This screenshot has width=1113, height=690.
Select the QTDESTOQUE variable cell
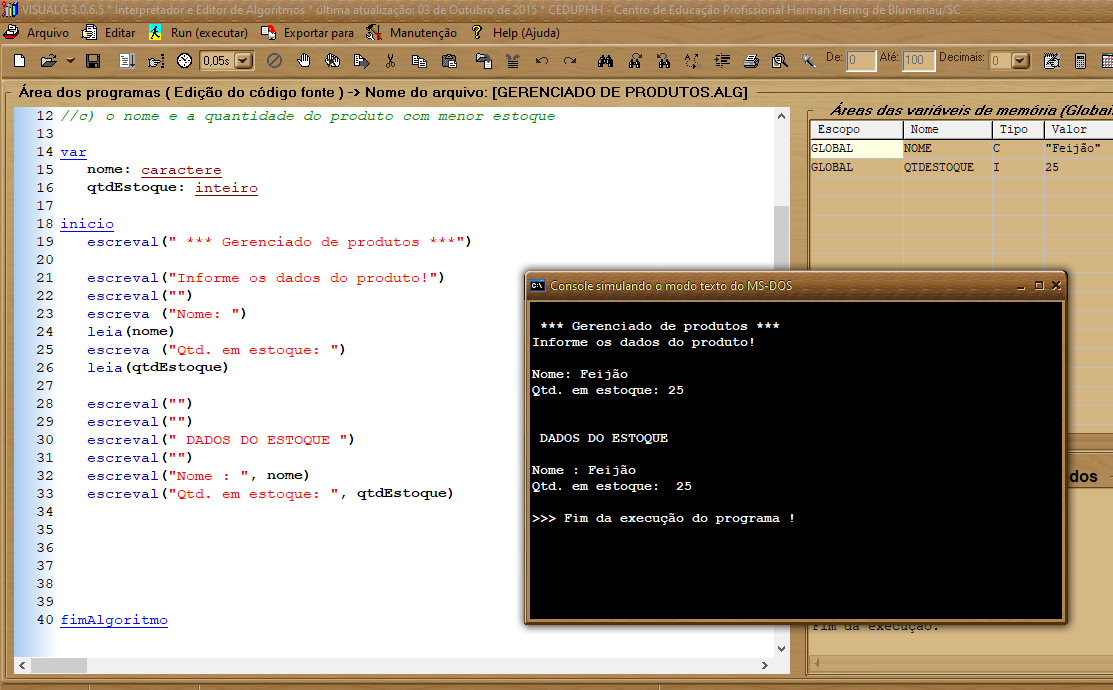click(948, 168)
